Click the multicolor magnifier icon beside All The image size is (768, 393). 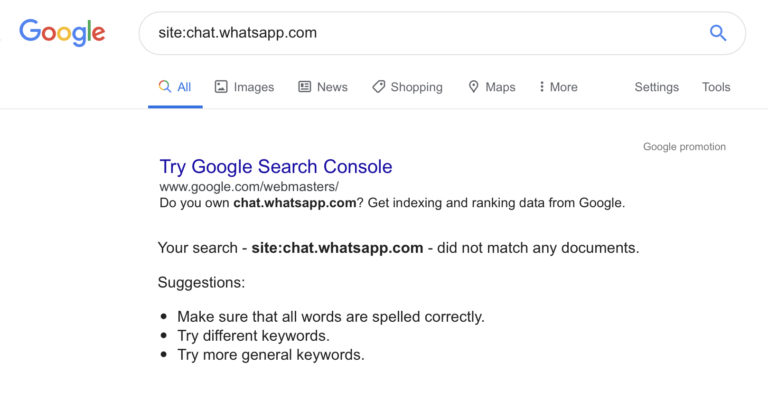[x=165, y=87]
